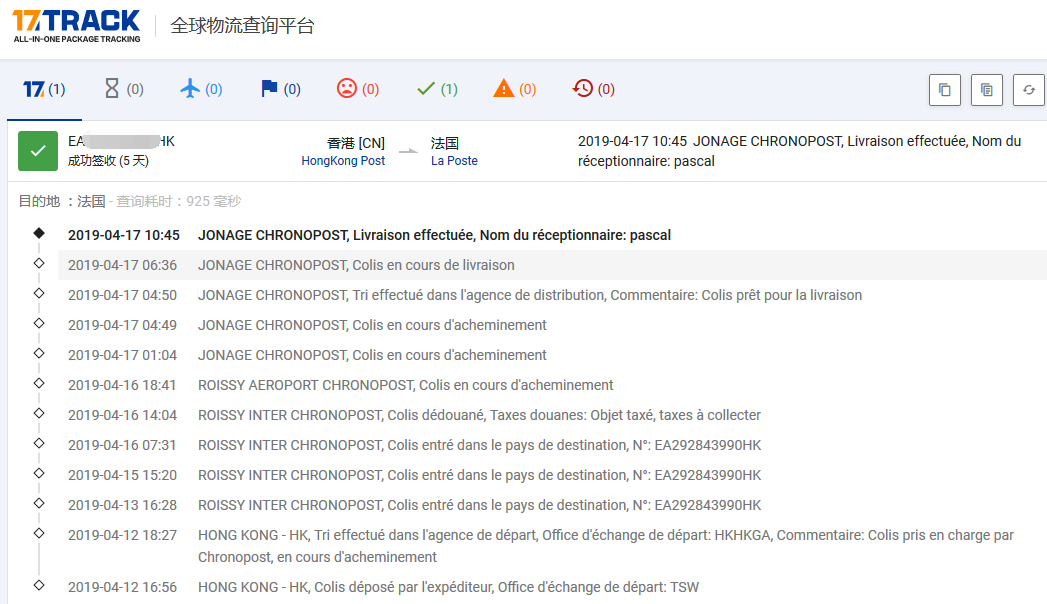Click the arrow between origin and destination
1047x604 pixels.
tap(408, 152)
